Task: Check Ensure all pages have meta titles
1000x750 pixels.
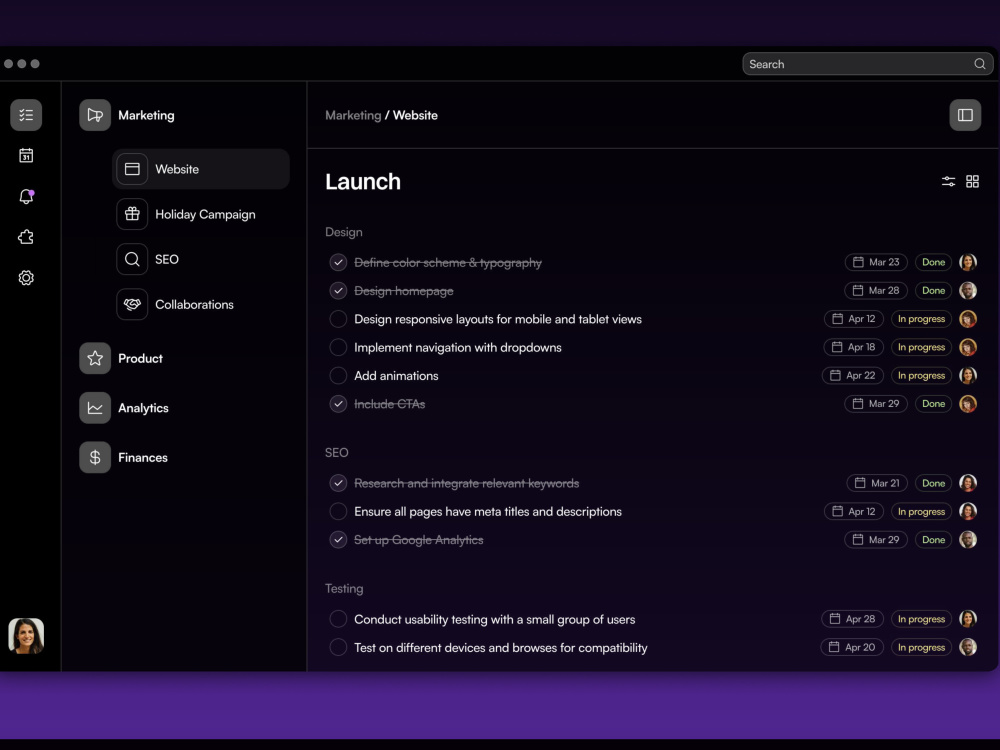Action: (x=338, y=511)
